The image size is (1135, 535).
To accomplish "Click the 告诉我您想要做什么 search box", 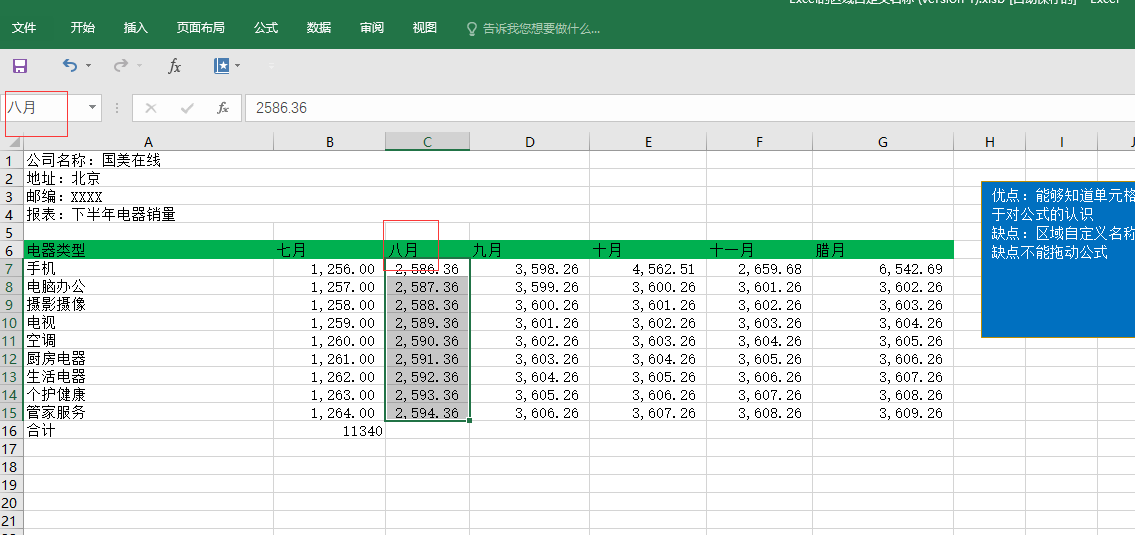I will pyautogui.click(x=541, y=28).
